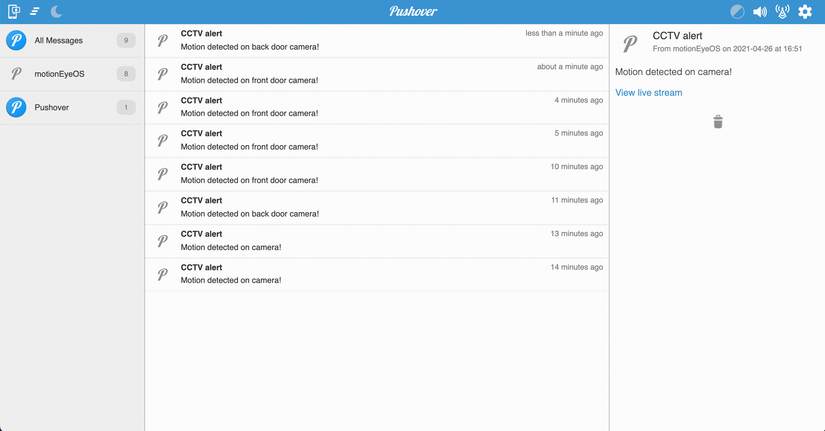
Task: Delete message using the trash icon
Action: (718, 122)
